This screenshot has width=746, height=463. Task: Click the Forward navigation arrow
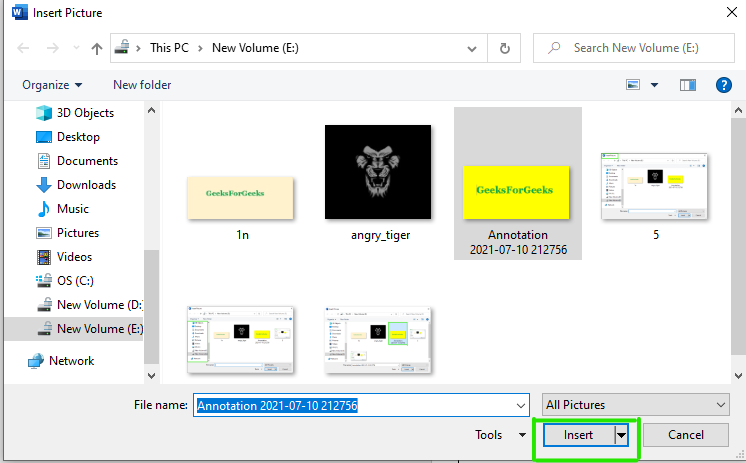(x=53, y=48)
